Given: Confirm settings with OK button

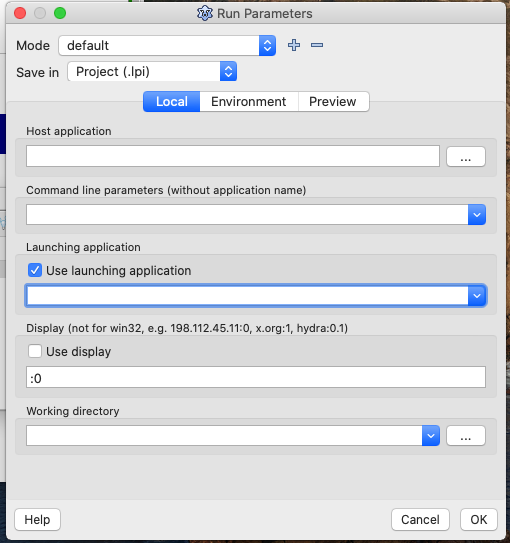Looking at the screenshot, I should pyautogui.click(x=479, y=519).
